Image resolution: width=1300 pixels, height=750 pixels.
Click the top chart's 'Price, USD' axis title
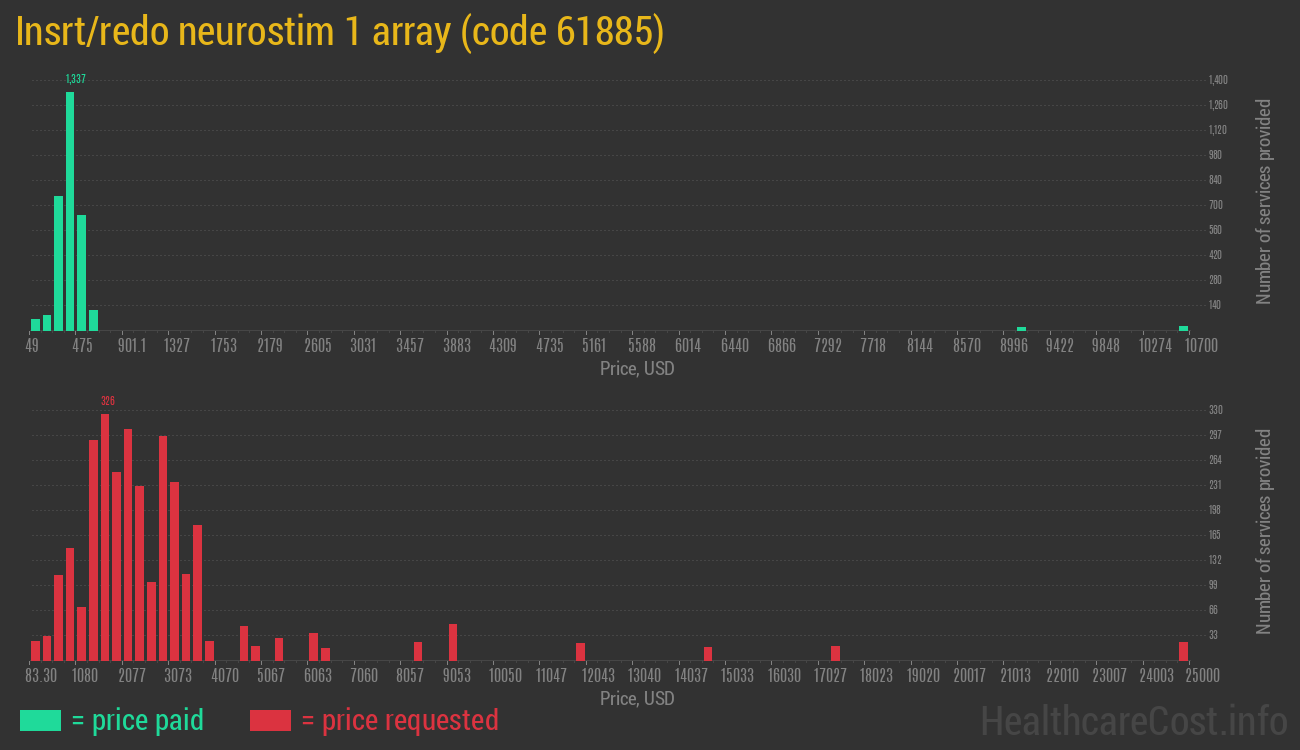[637, 369]
